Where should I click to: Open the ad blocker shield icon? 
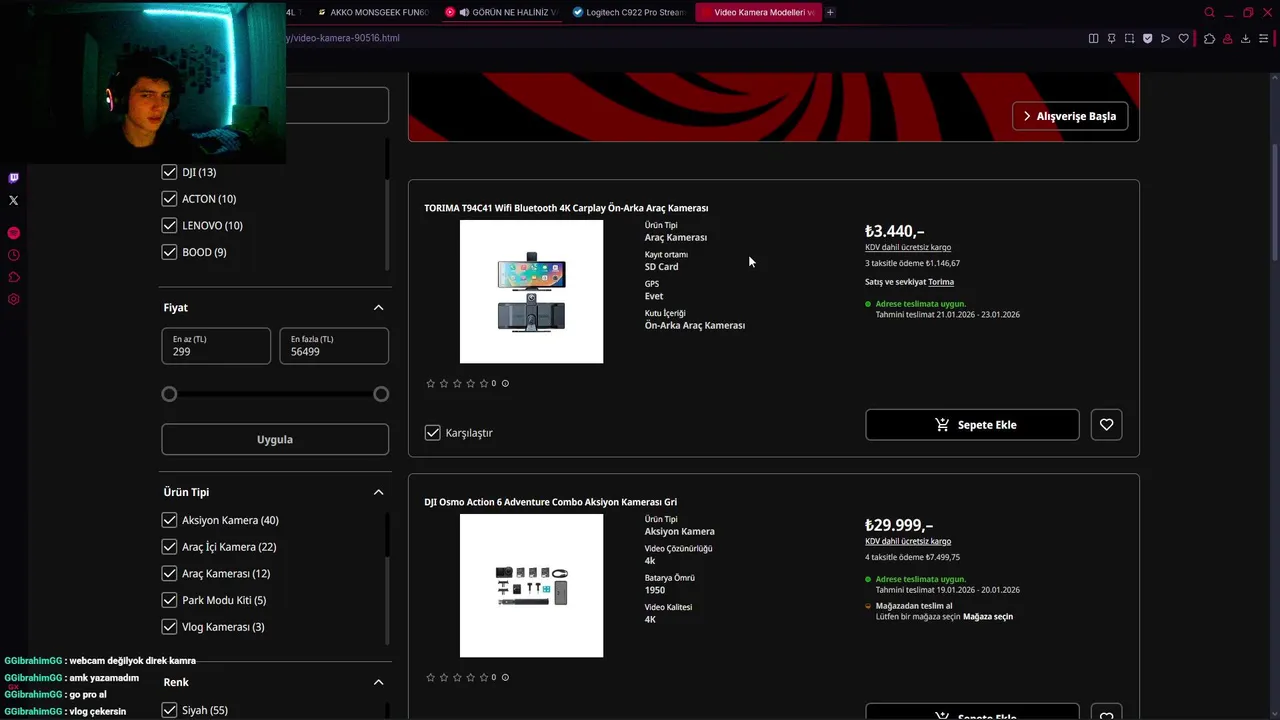pos(1147,38)
